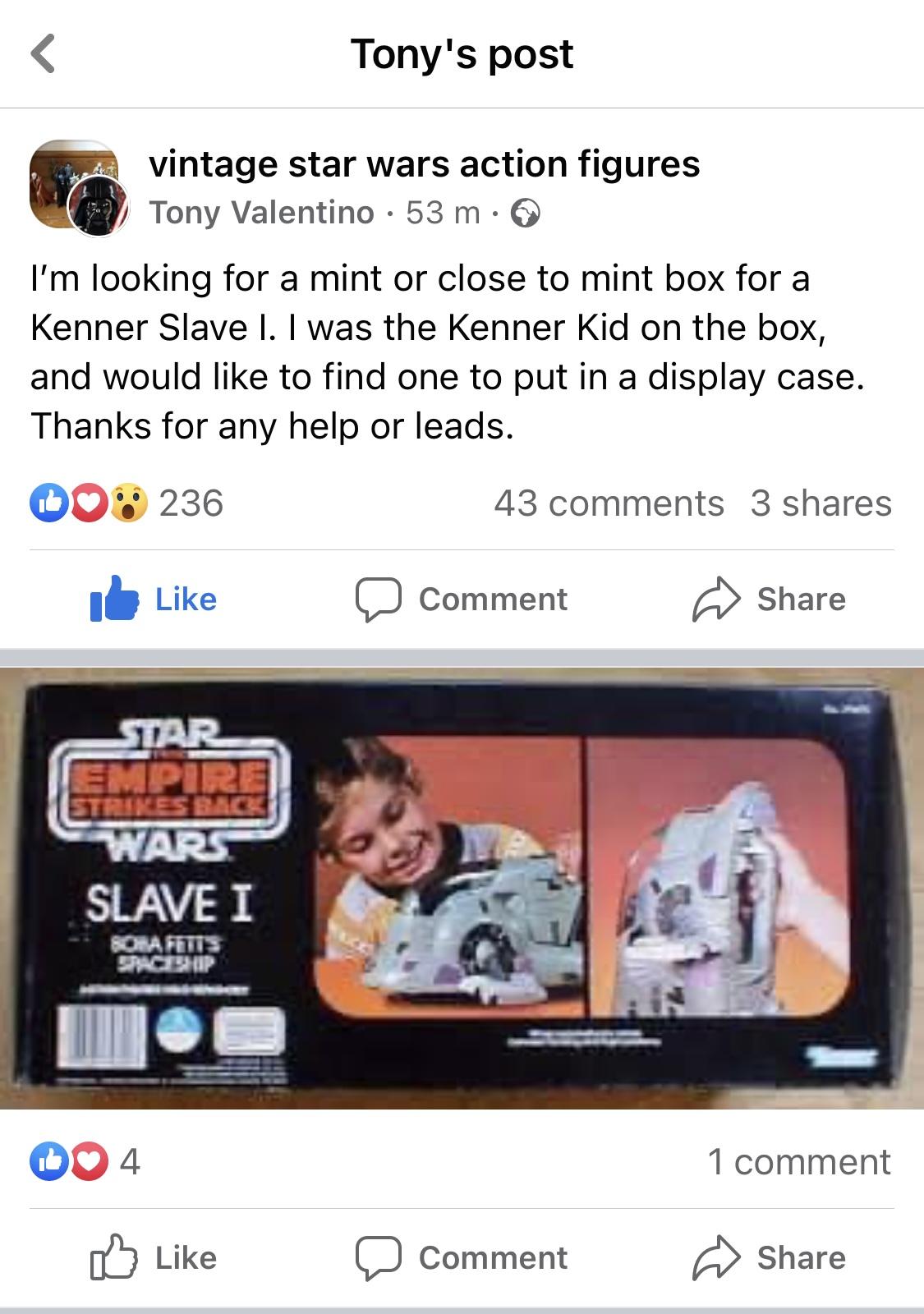The height and width of the screenshot is (1314, 924).
Task: Open the Slave I box photo
Action: coord(462,888)
